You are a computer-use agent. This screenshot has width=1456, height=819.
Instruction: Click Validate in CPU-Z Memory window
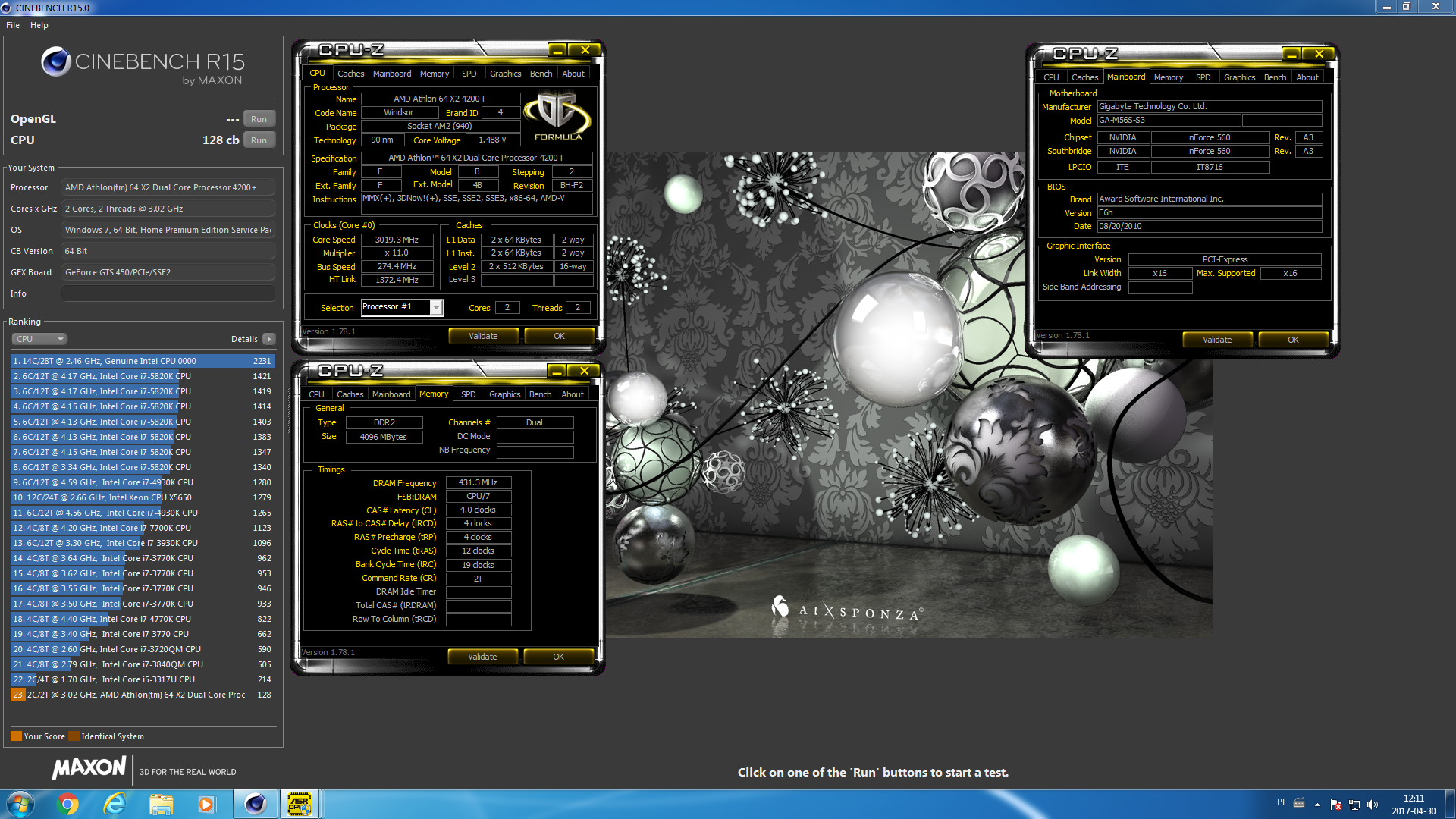pyautogui.click(x=482, y=657)
